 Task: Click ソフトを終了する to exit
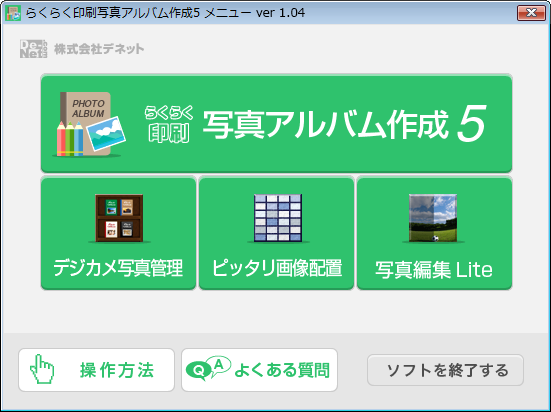pos(445,370)
